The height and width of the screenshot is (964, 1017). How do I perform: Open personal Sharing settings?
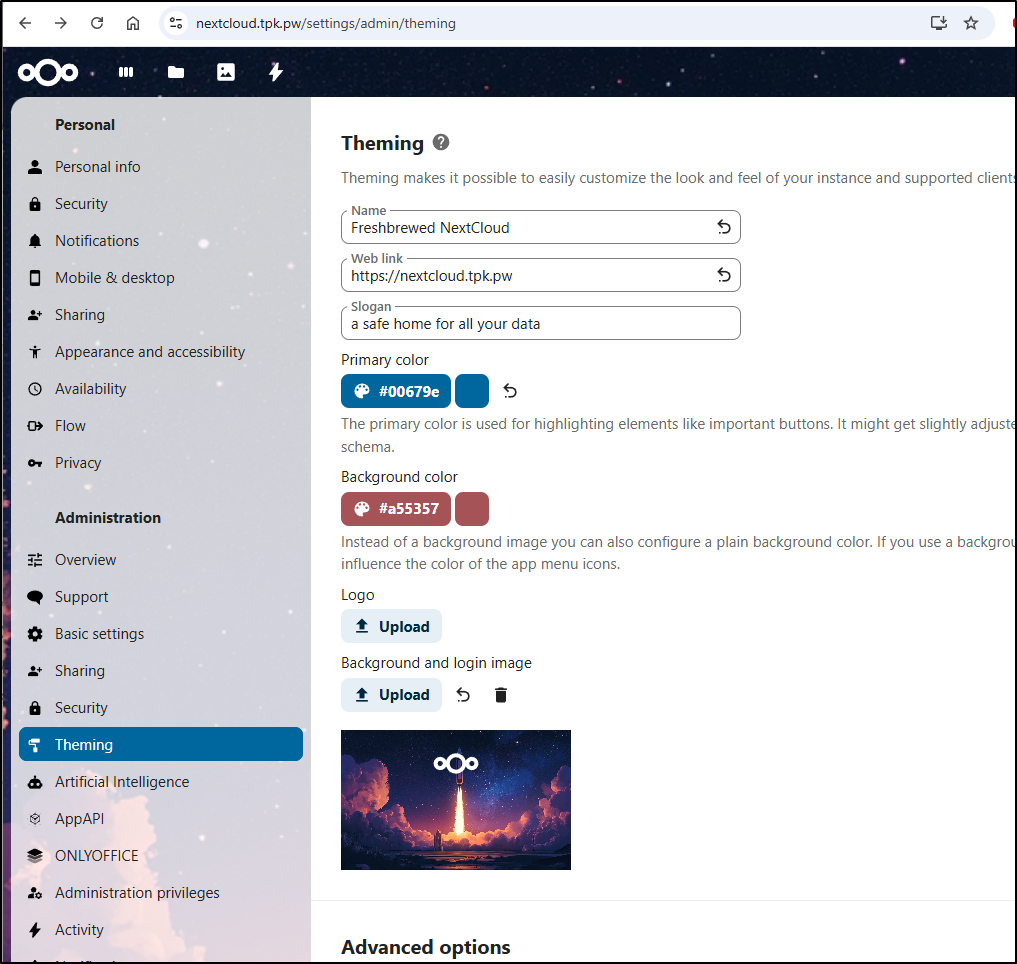161,315
